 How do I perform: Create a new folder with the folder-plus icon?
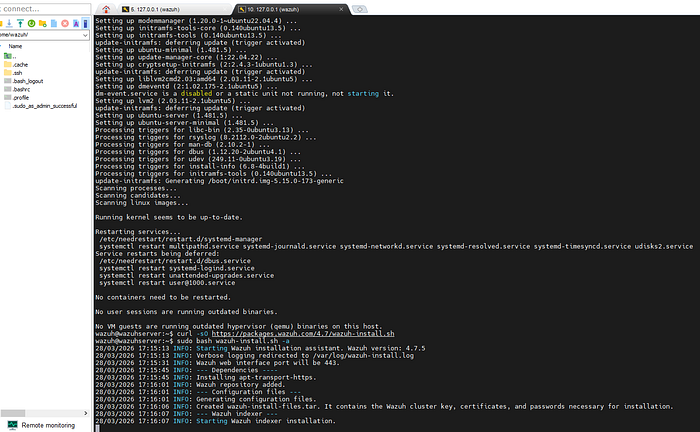tap(43, 23)
